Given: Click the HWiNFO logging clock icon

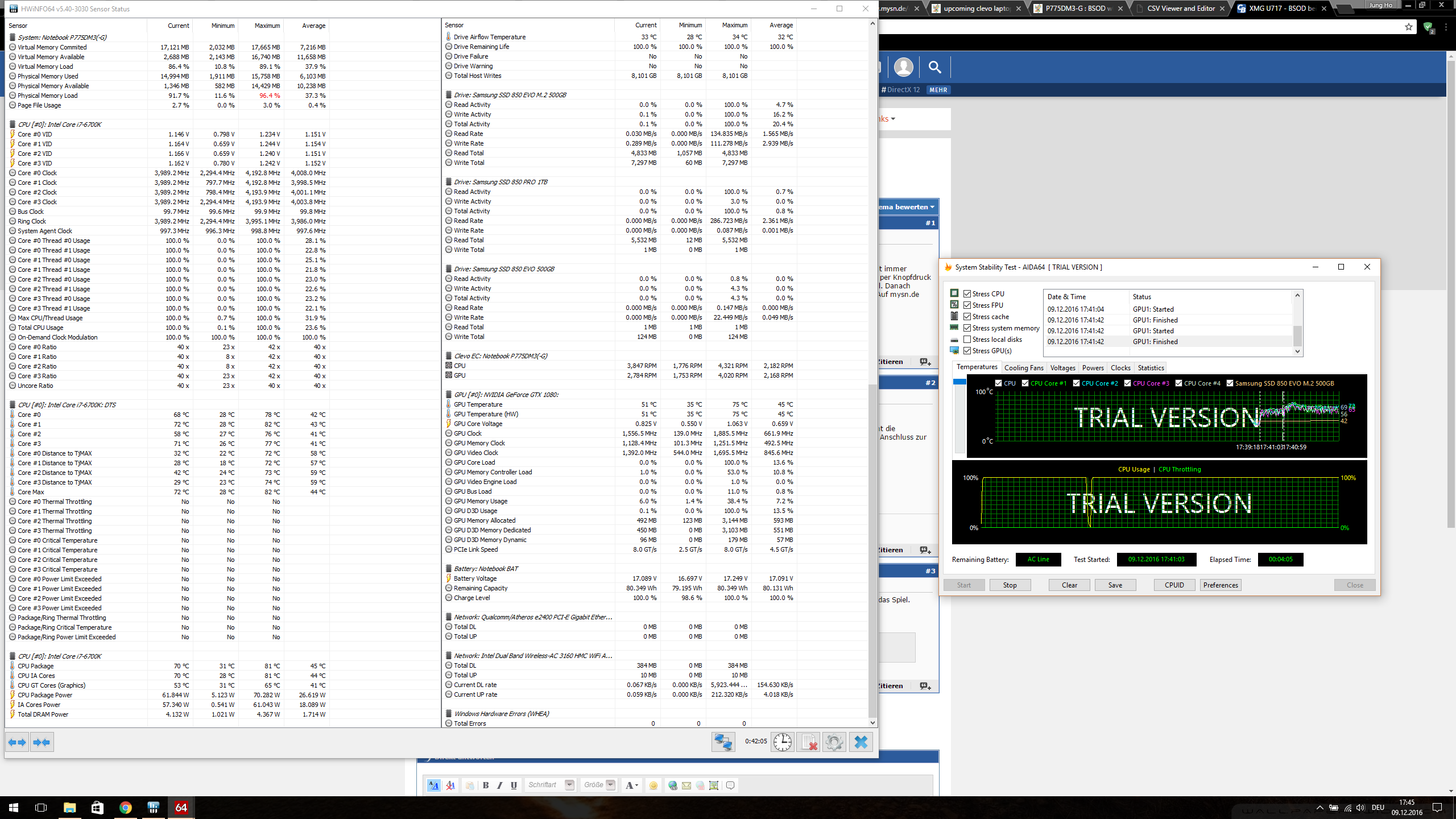Looking at the screenshot, I should pos(783,742).
